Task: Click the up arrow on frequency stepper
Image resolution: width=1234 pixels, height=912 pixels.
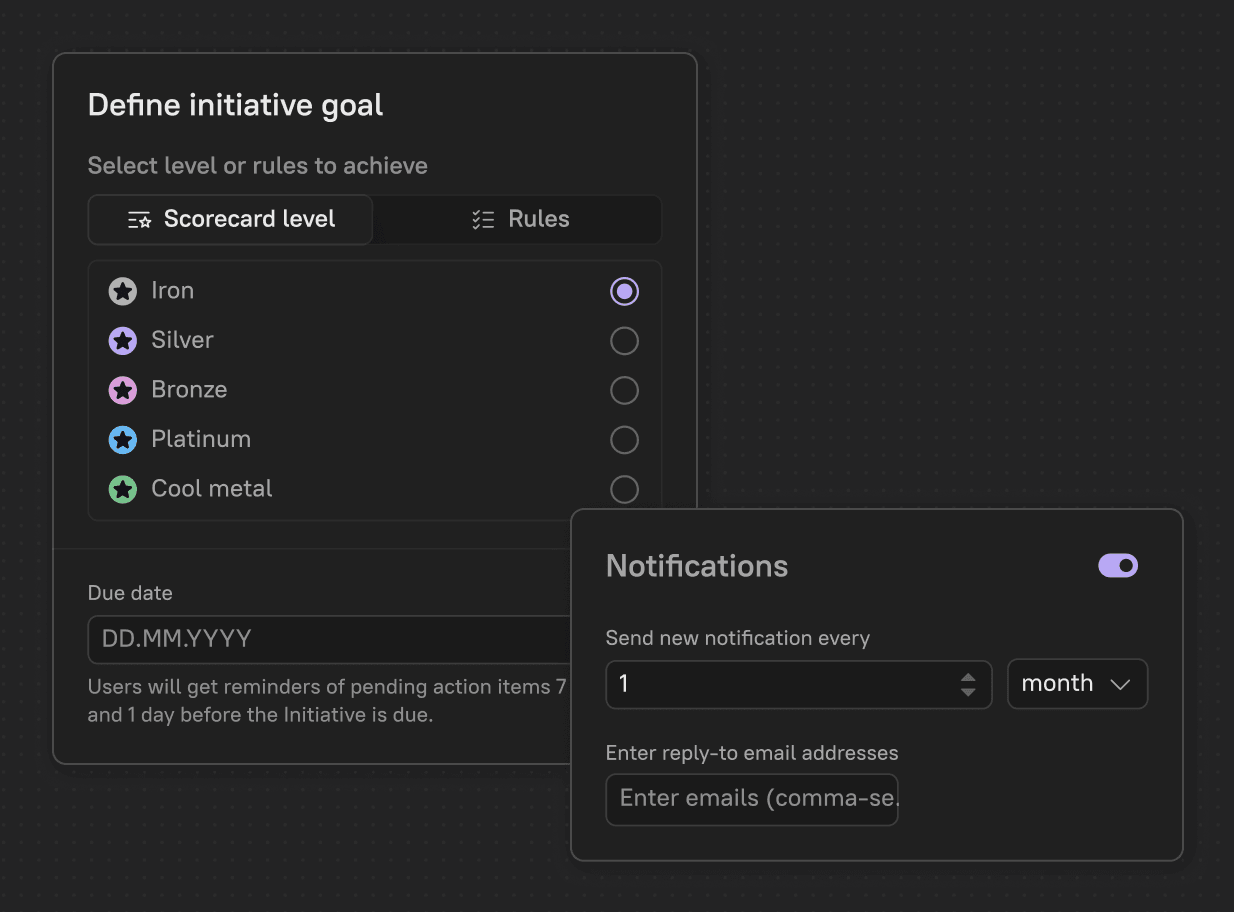Action: [x=968, y=677]
